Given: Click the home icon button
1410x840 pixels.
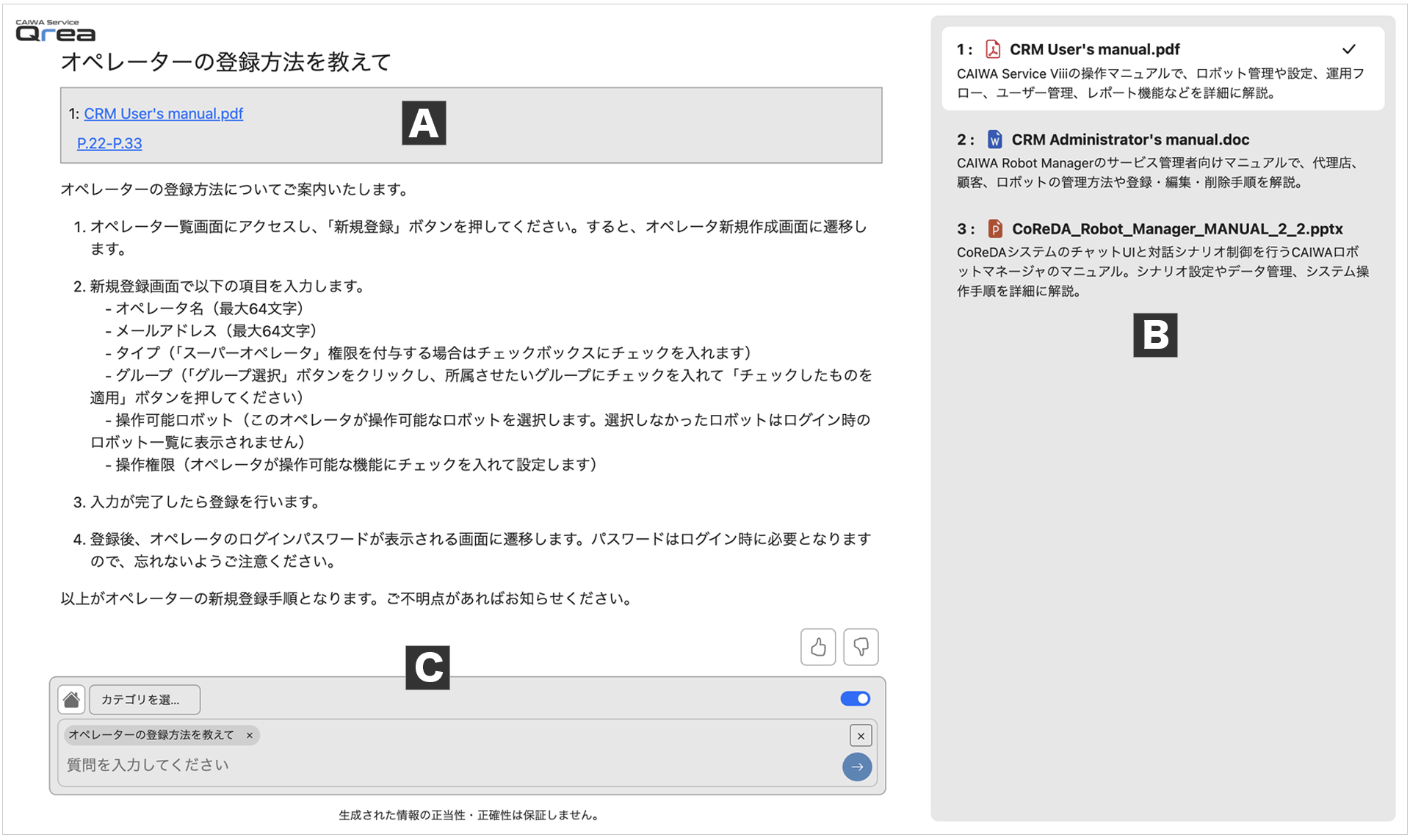Looking at the screenshot, I should coord(71,700).
